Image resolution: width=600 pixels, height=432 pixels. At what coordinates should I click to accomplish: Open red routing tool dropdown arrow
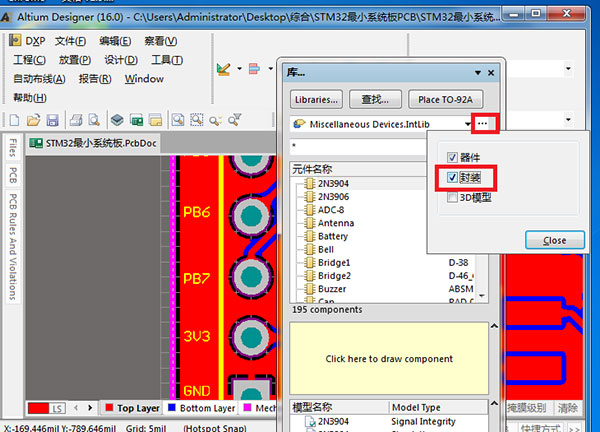(271, 69)
